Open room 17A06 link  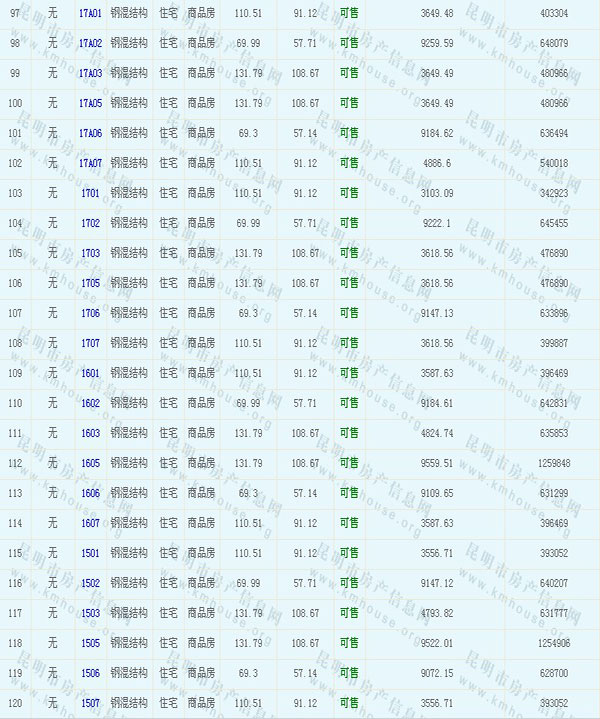tap(90, 134)
